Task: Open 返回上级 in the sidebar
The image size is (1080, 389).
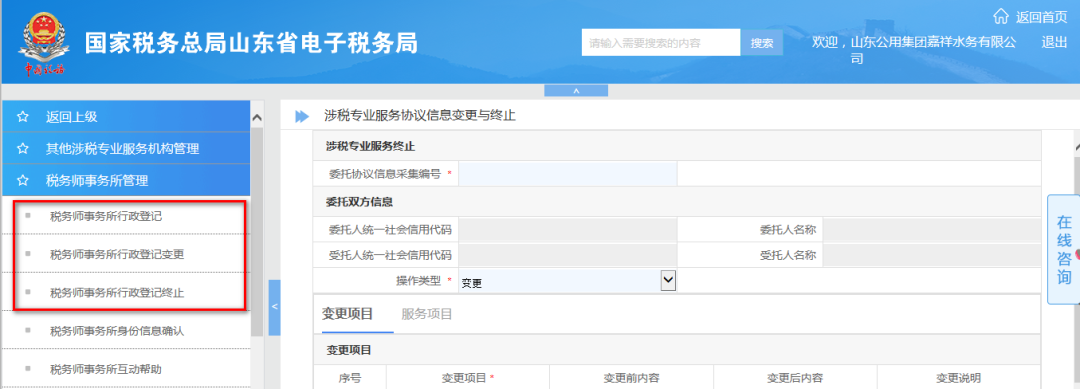Action: 125,116
